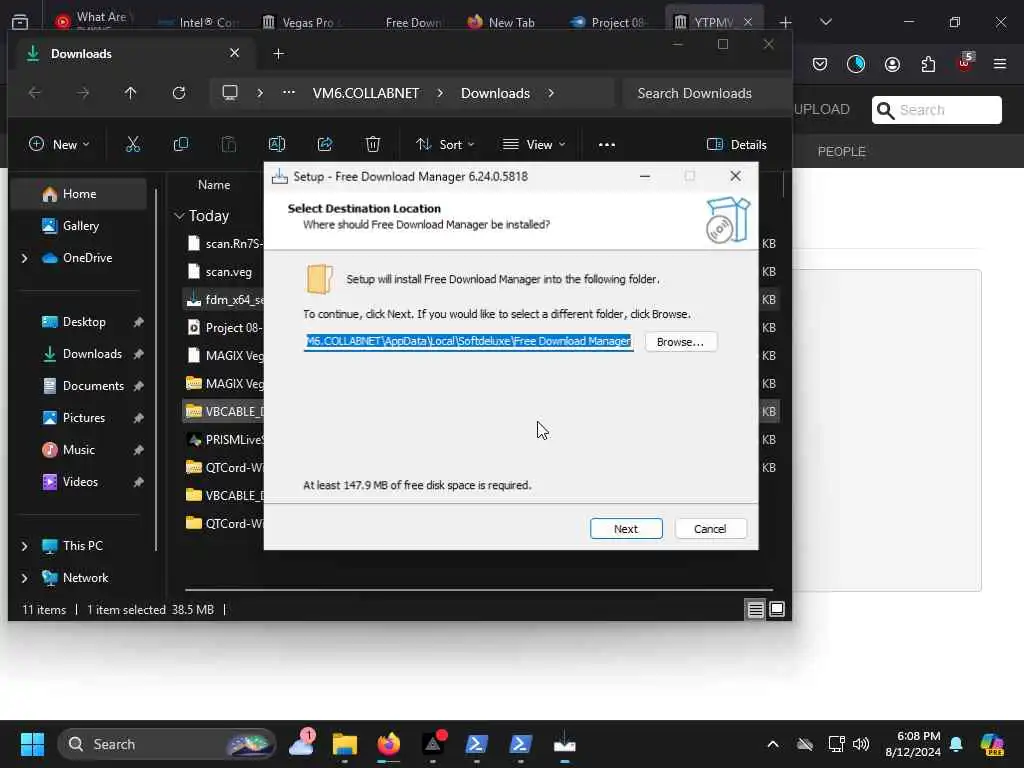Click the Name column header
Image resolution: width=1024 pixels, height=768 pixels.
214,185
